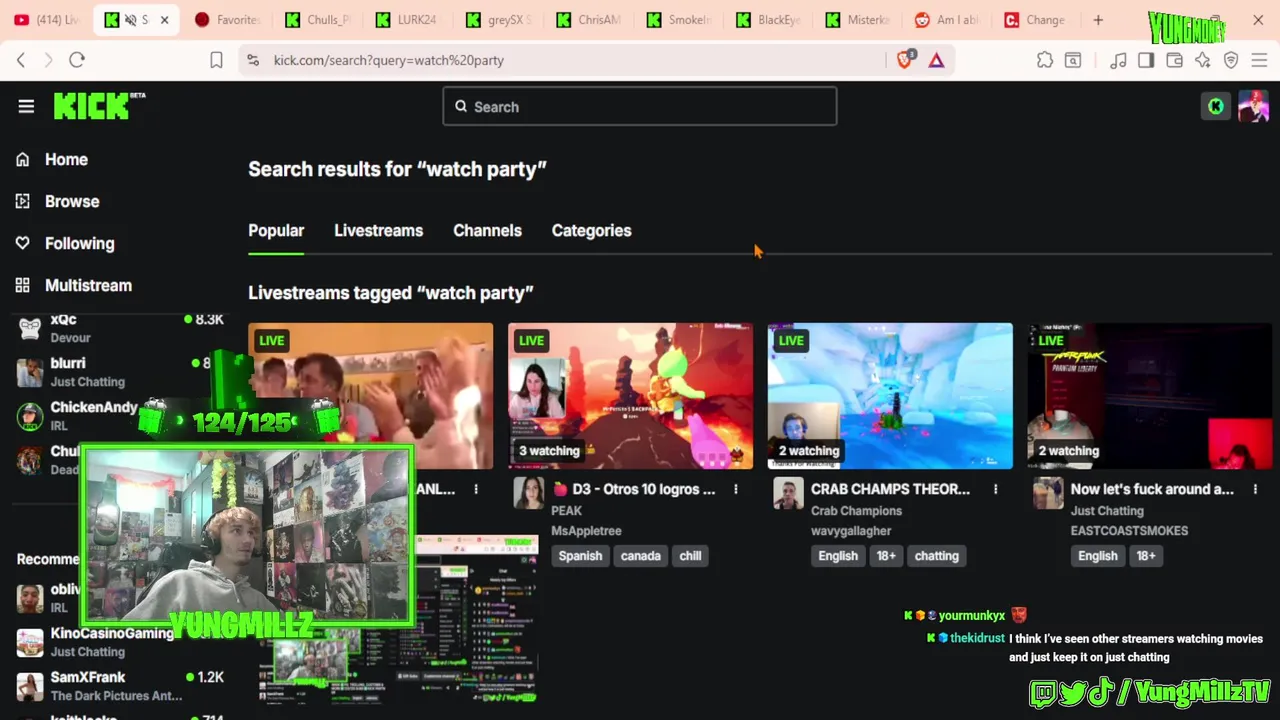The image size is (1280, 720).
Task: Open options menu for the first stream card
Action: click(x=476, y=489)
